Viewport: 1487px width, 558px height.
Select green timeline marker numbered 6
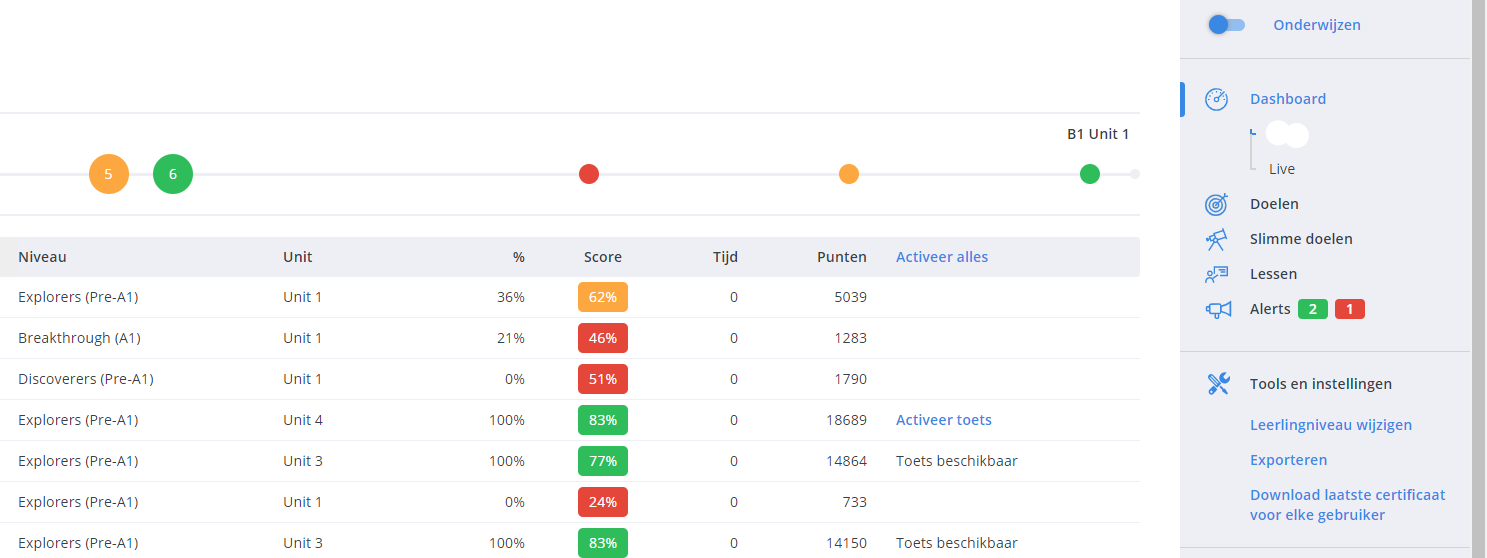173,174
